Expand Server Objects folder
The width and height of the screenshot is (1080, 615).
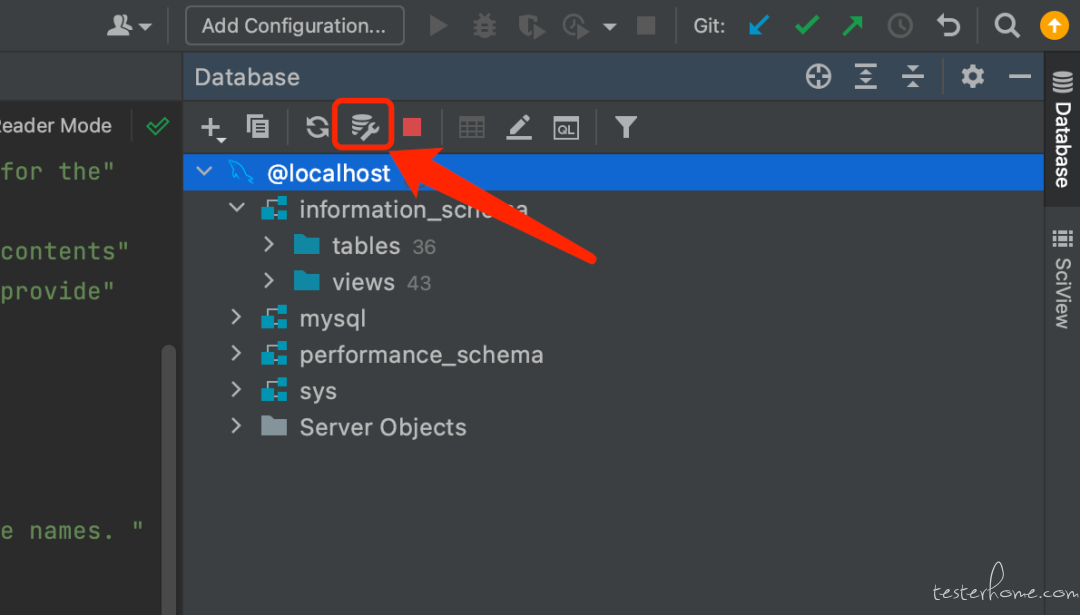click(236, 426)
